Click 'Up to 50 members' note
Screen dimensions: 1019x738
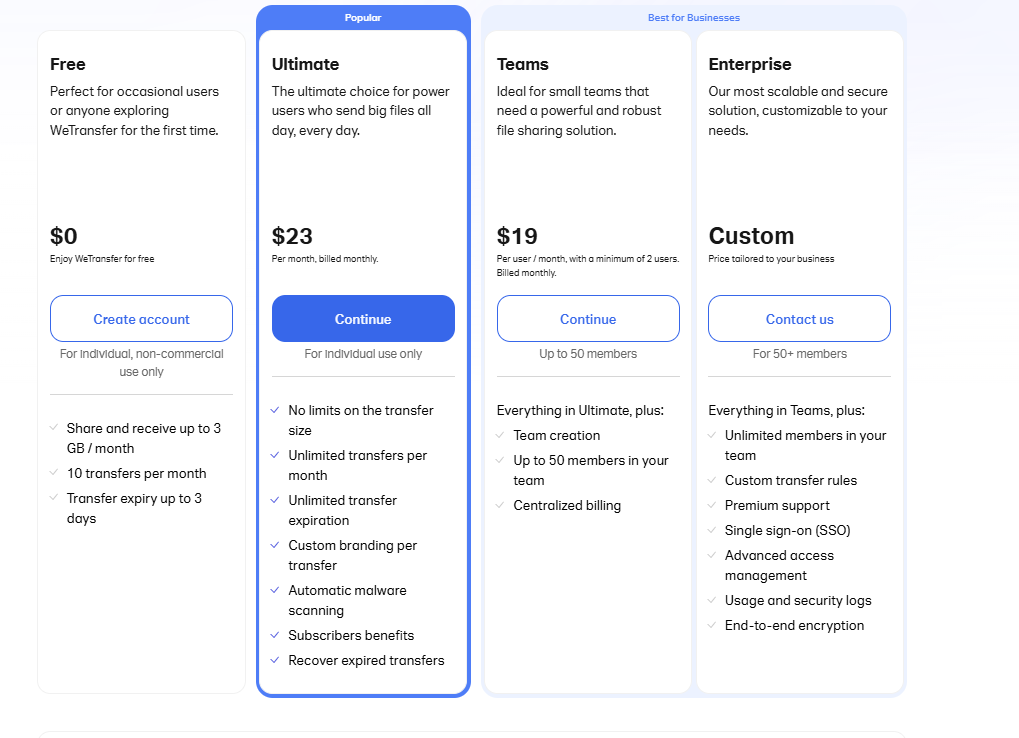click(x=588, y=353)
